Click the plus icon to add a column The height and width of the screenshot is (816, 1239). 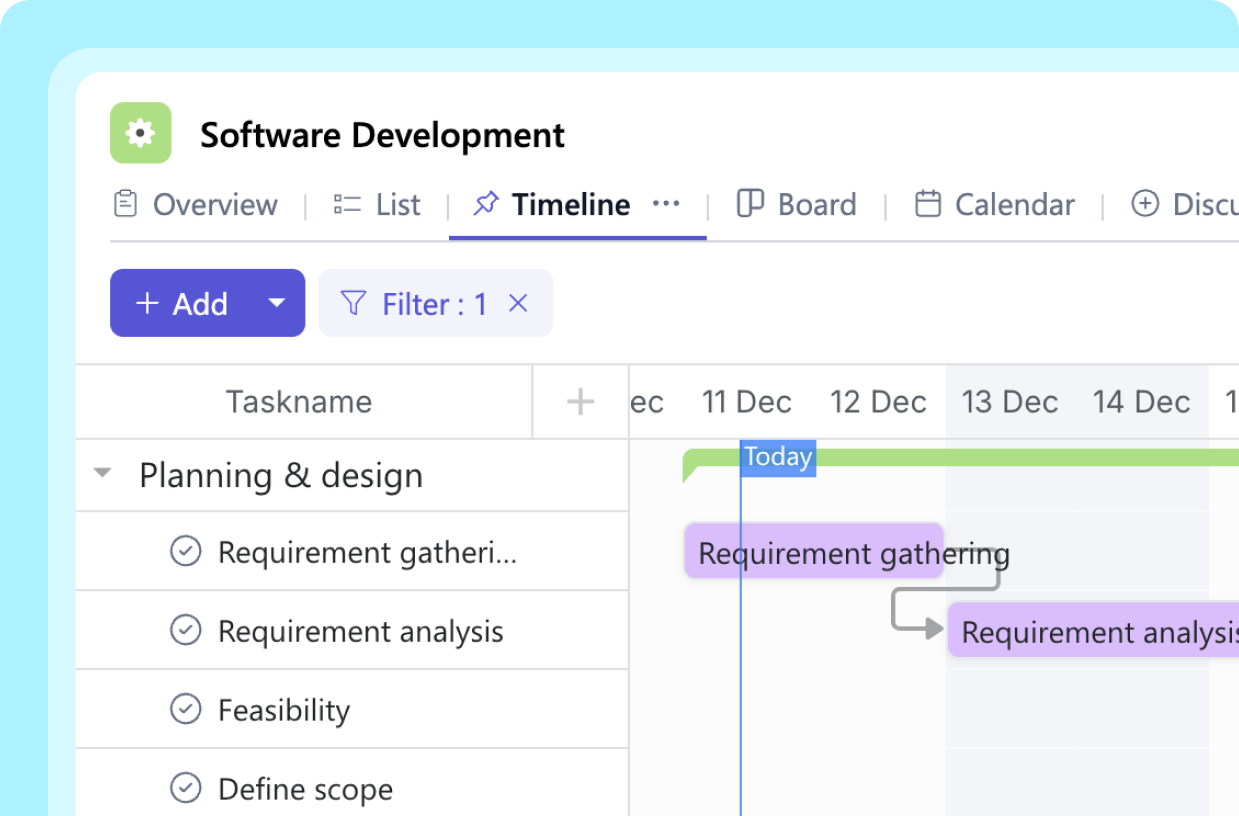[580, 401]
